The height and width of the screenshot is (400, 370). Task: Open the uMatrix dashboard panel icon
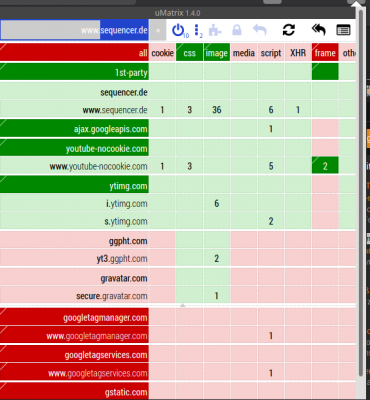pyautogui.click(x=343, y=30)
